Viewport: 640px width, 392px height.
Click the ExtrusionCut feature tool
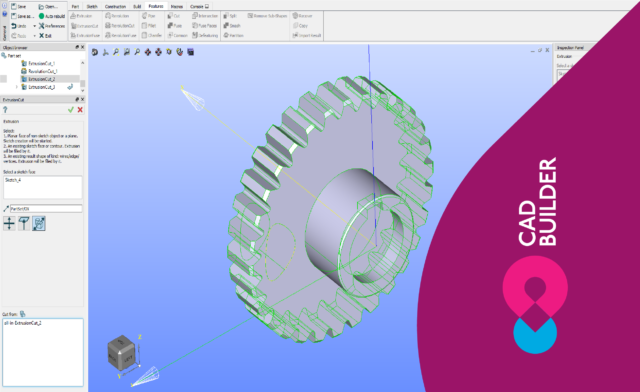(x=84, y=26)
